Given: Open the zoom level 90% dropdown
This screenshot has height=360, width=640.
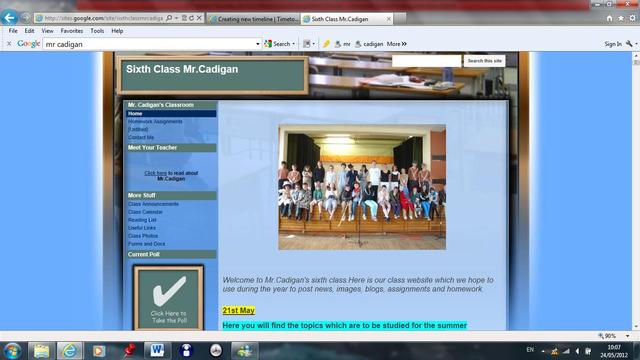Looking at the screenshot, I should click(x=627, y=336).
